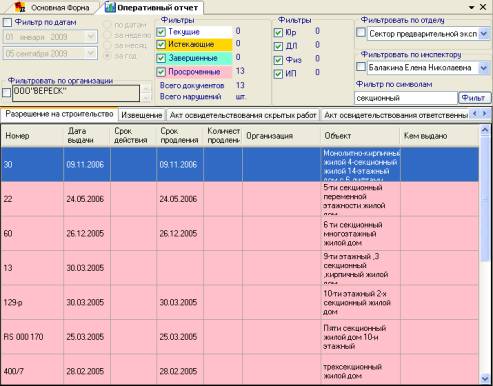This screenshot has width=493, height=386.
Task: Uncheck the ИП filter checkbox
Action: [x=278, y=74]
